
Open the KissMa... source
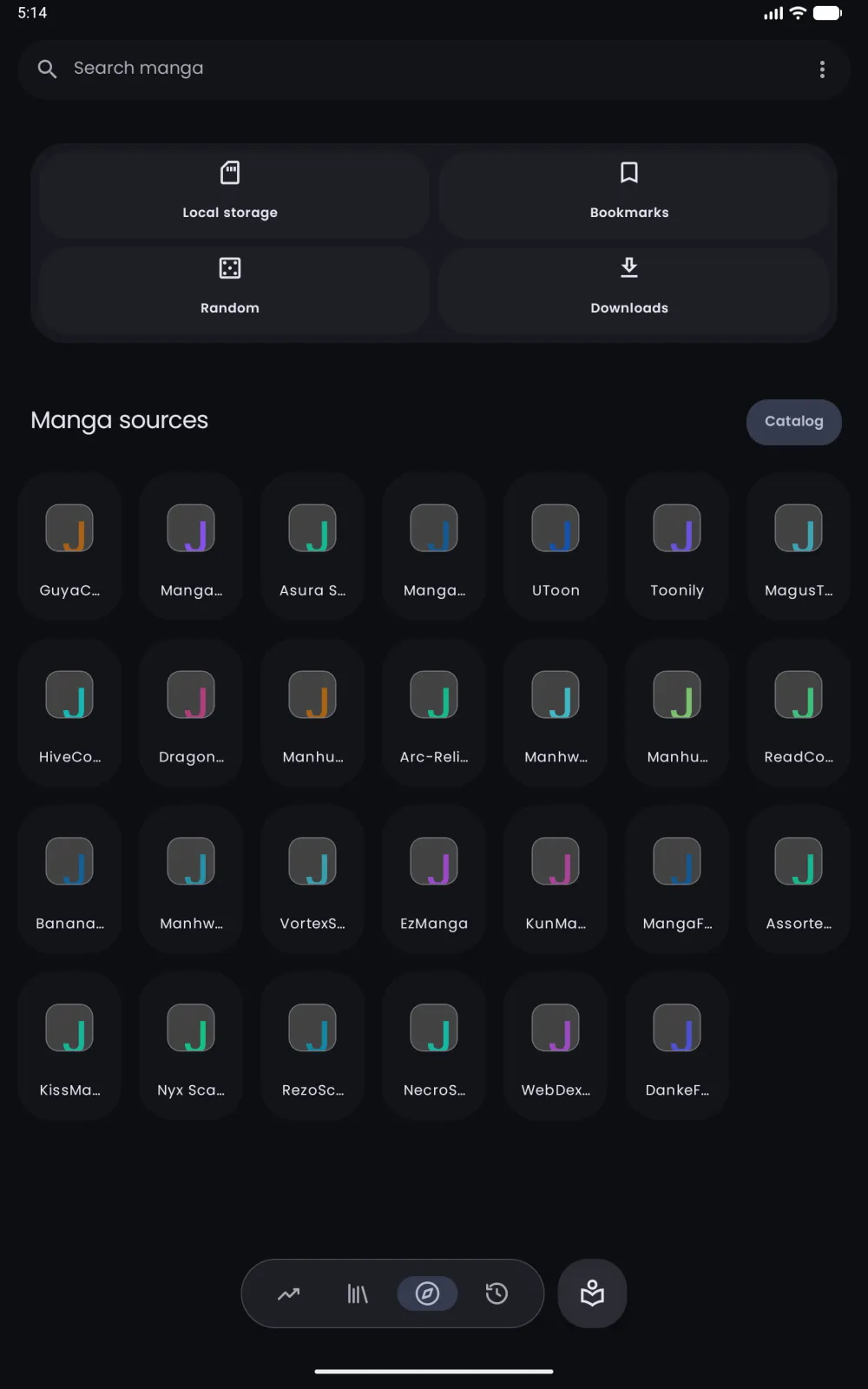[x=69, y=1047]
